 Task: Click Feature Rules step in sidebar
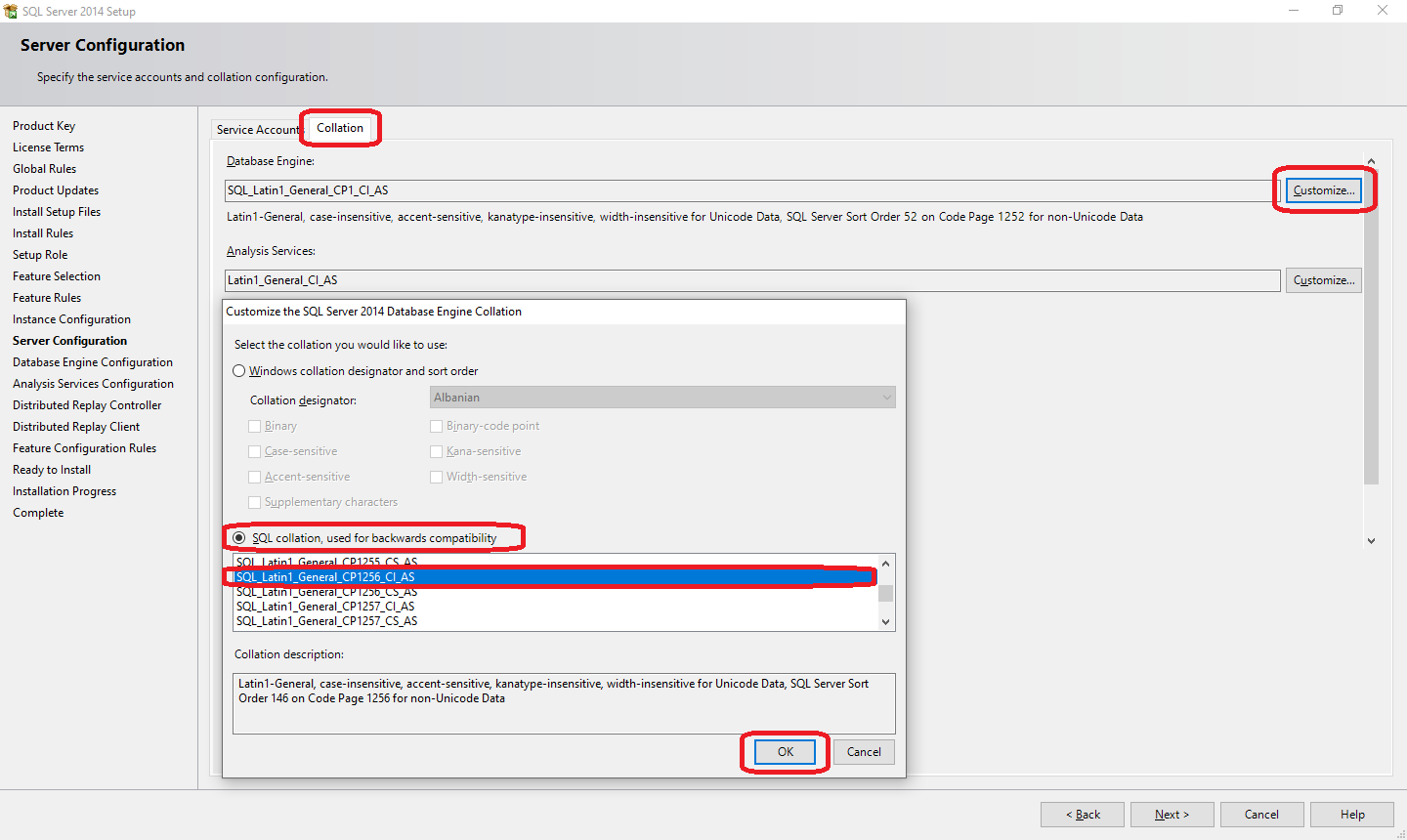(47, 298)
